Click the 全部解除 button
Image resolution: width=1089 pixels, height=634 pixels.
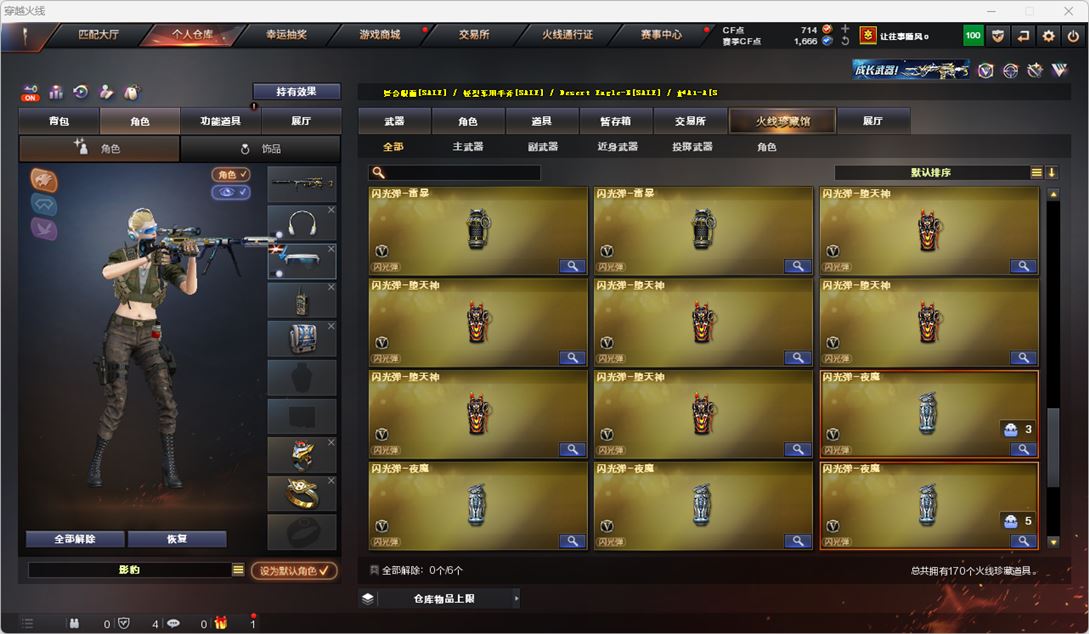(x=75, y=539)
